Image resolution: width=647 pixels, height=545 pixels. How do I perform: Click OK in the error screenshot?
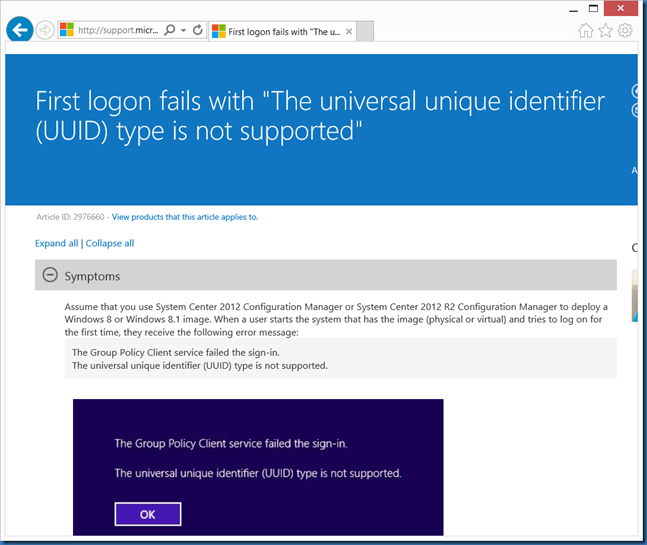click(148, 514)
